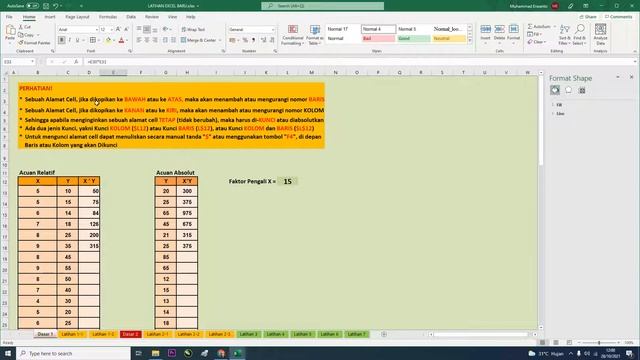
Task: Expand the cell Styles gallery
Action: [x=469, y=40]
